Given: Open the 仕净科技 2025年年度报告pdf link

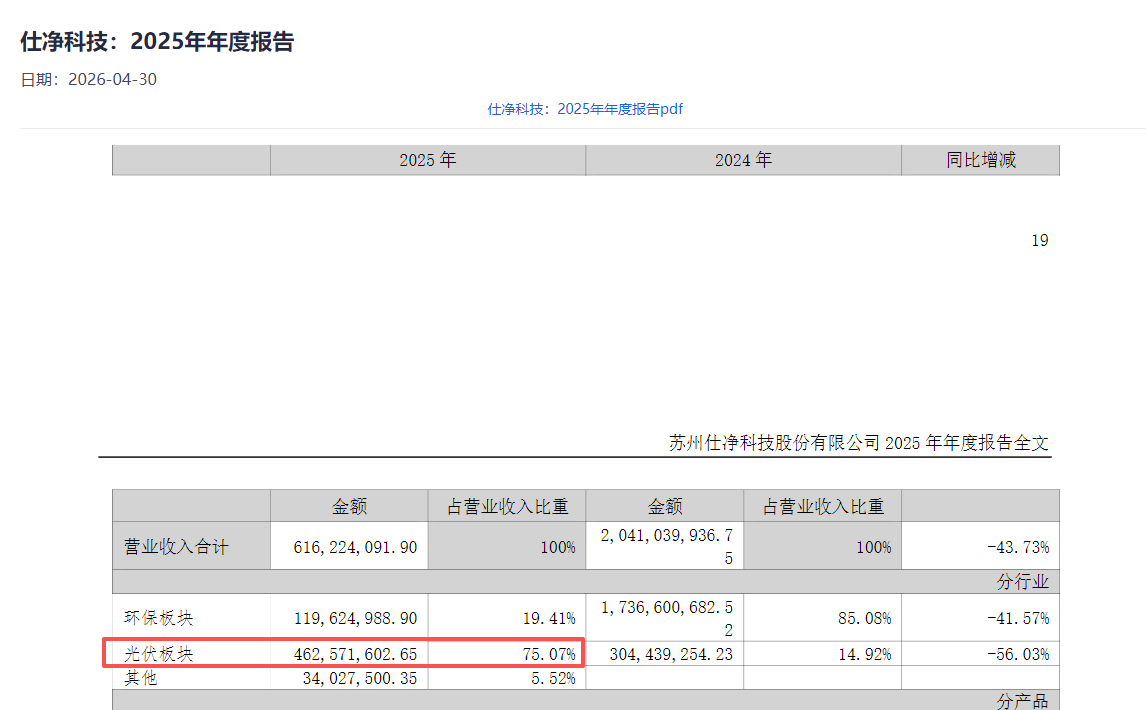Looking at the screenshot, I should [x=585, y=109].
